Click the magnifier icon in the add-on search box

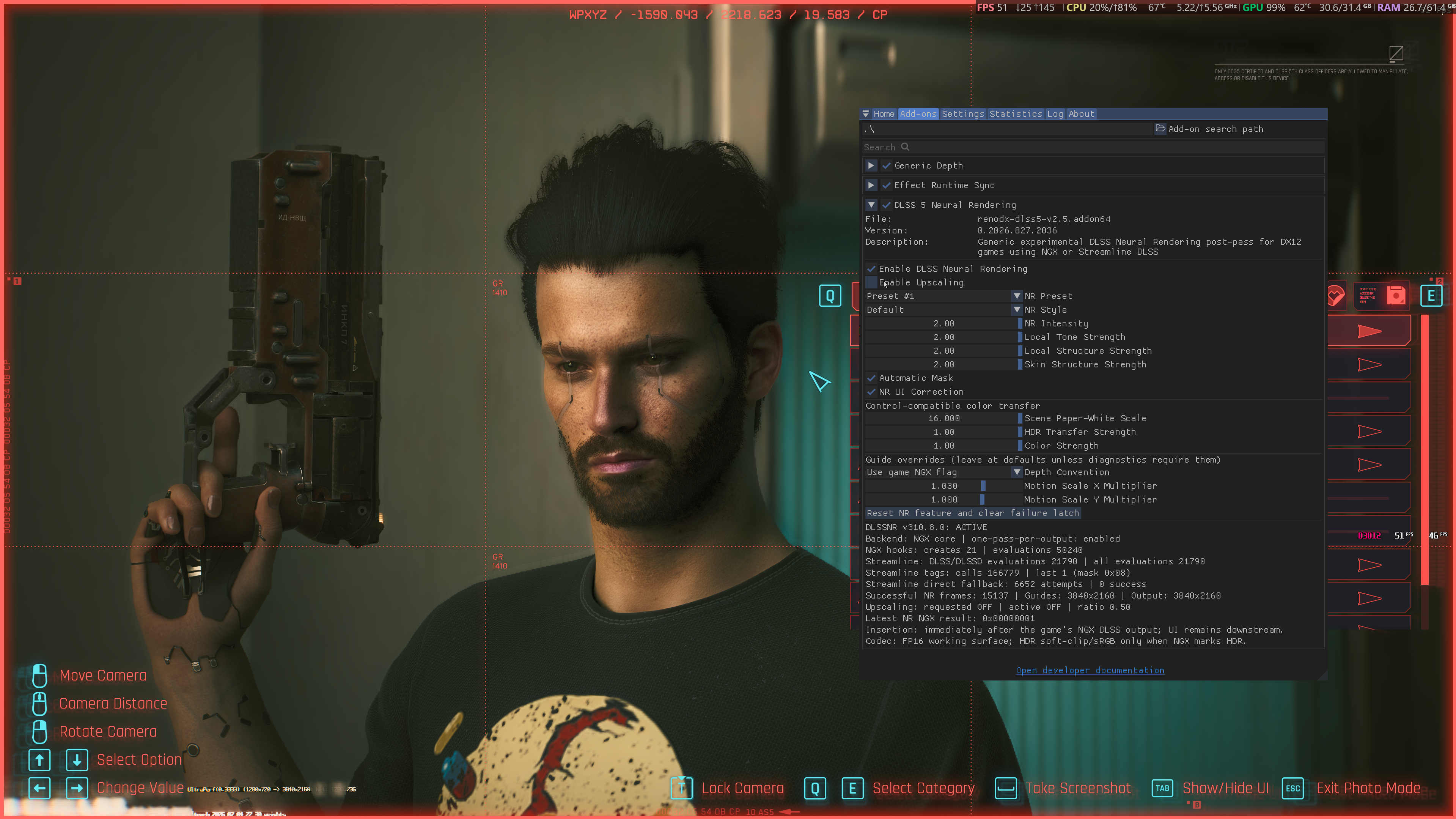coord(905,147)
